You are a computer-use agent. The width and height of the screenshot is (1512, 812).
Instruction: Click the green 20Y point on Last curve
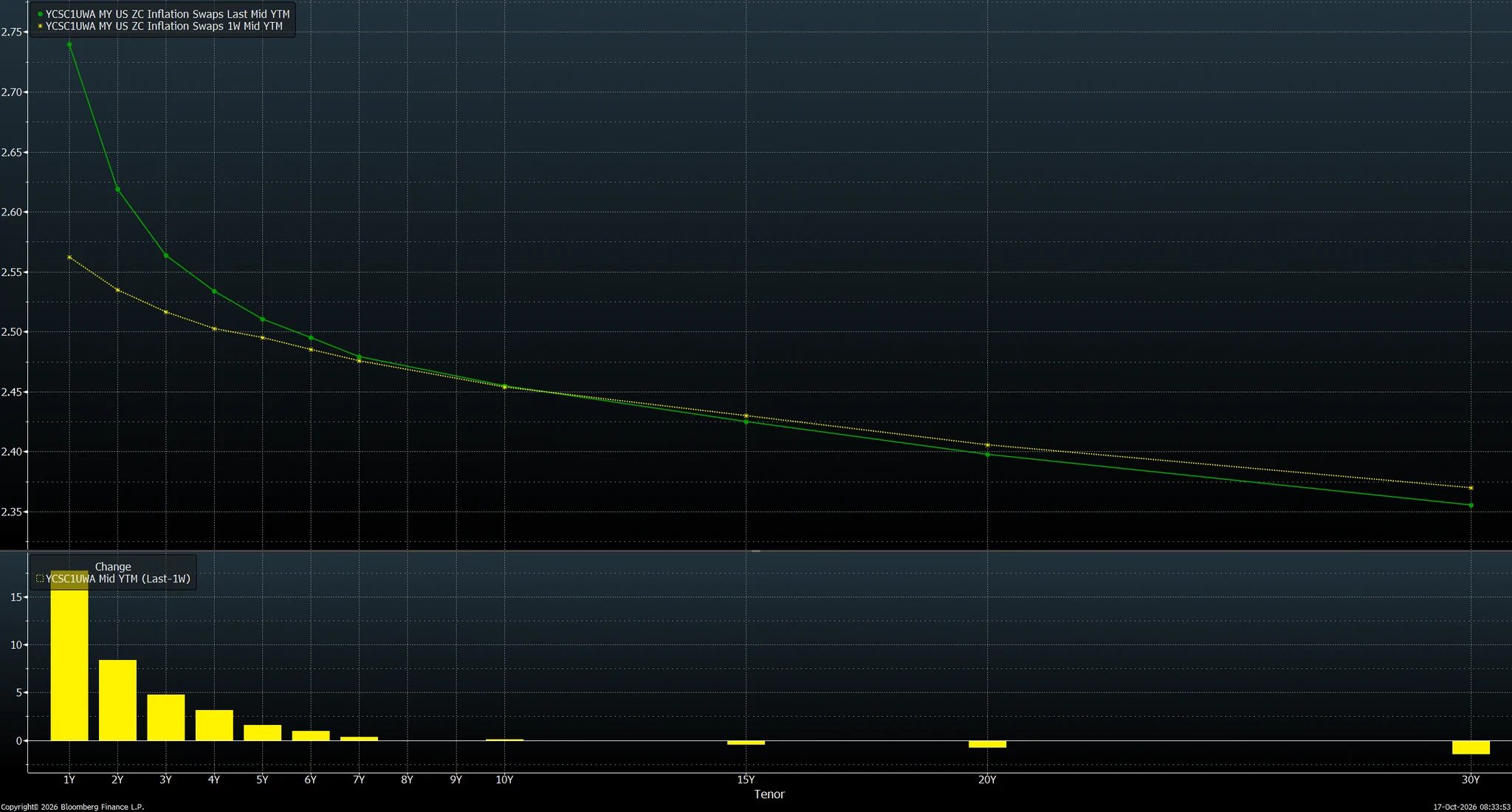click(x=987, y=454)
